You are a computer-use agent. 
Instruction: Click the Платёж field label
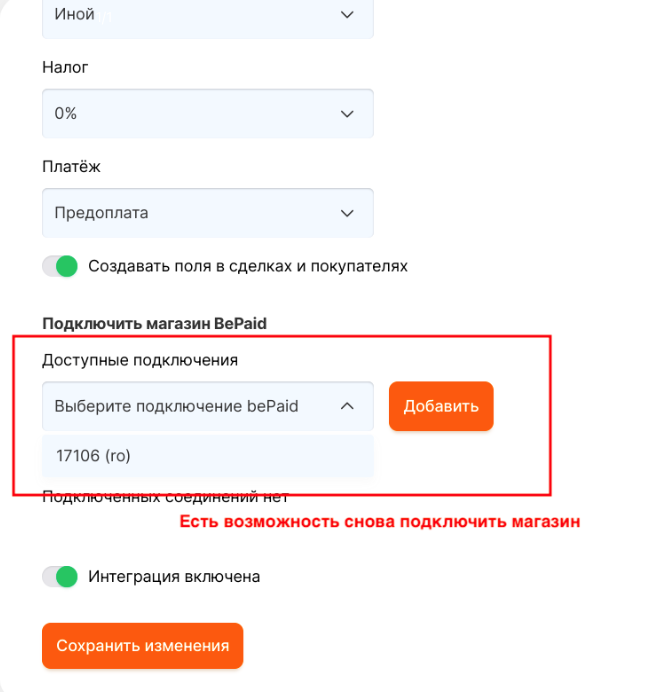pos(71,166)
